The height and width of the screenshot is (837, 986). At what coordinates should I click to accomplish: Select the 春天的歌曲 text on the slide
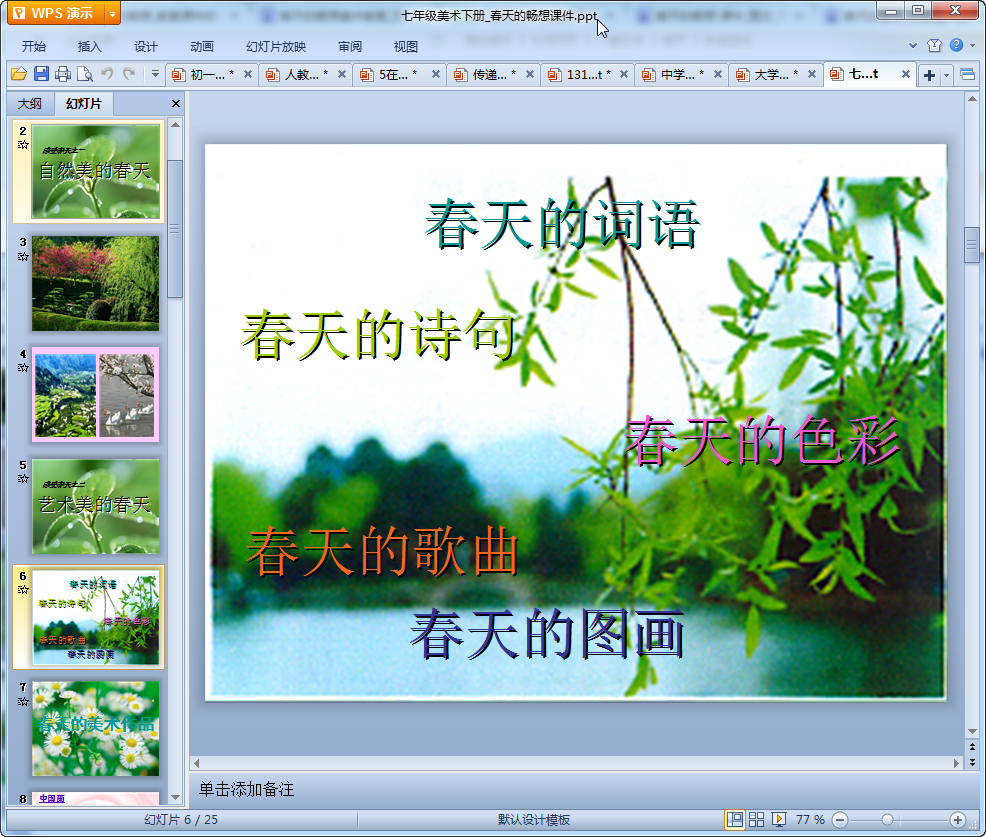[x=382, y=552]
